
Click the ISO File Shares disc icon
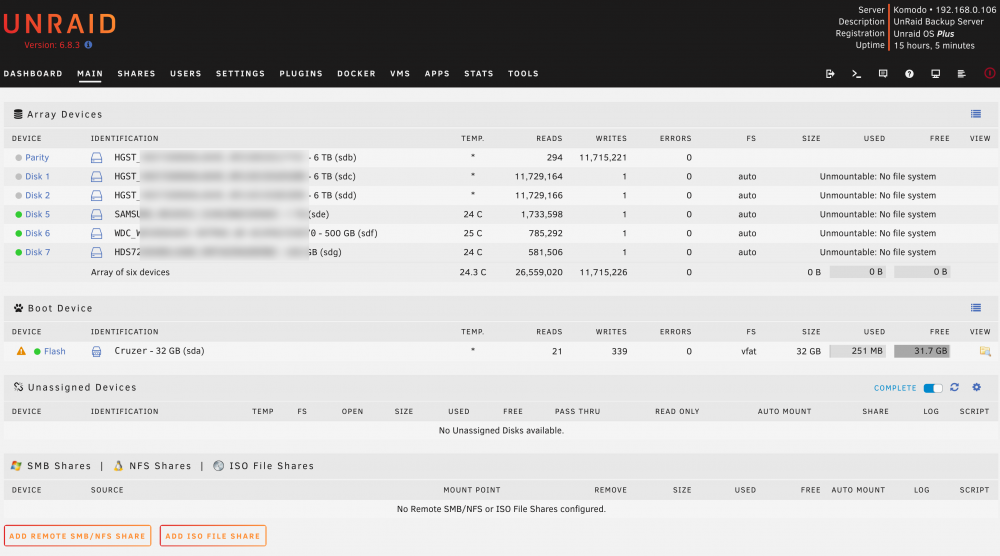[218, 466]
